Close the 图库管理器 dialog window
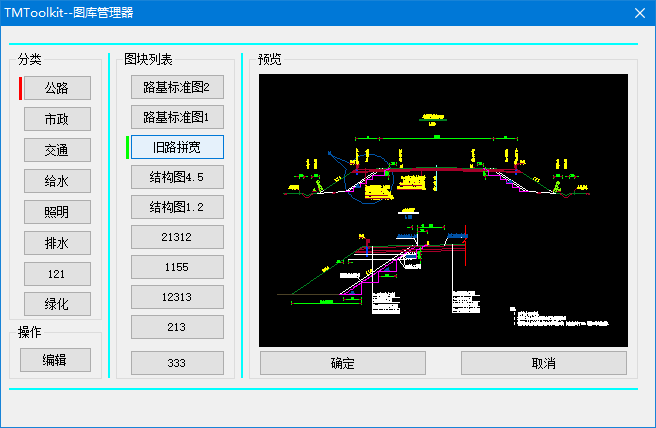656x428 pixels. [x=638, y=12]
